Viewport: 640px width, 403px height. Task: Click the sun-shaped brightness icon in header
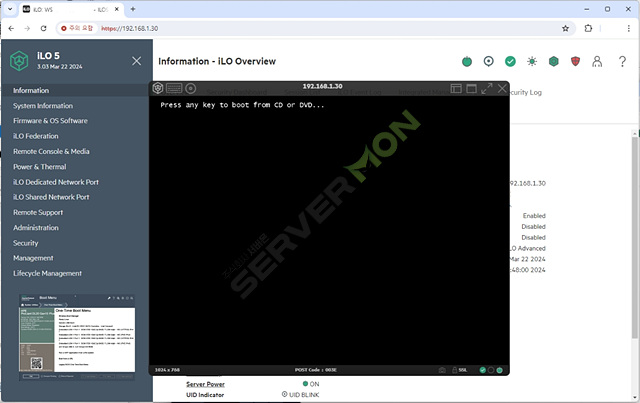532,61
